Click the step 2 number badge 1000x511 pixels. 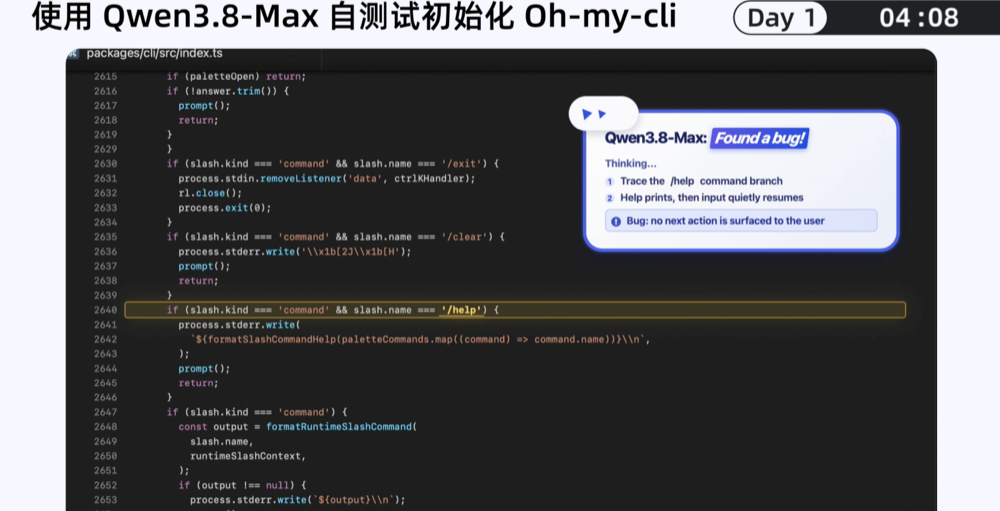click(610, 198)
